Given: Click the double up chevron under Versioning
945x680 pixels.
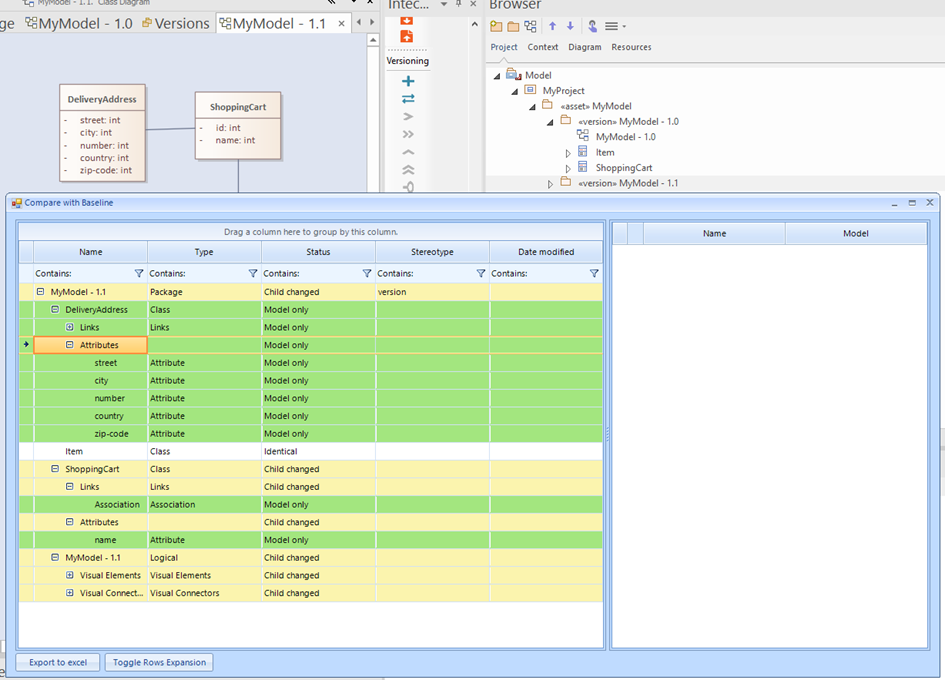Looking at the screenshot, I should coord(408,169).
